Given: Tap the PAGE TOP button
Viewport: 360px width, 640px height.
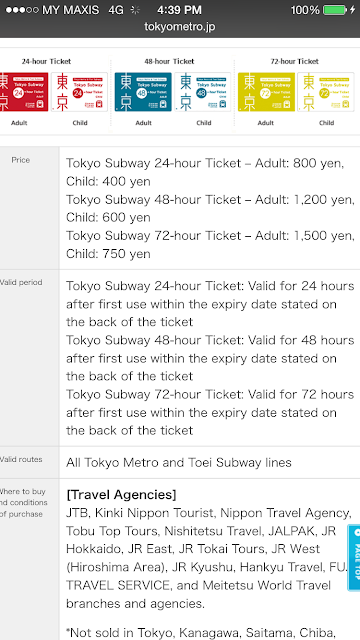Looking at the screenshot, I should coord(354,558).
